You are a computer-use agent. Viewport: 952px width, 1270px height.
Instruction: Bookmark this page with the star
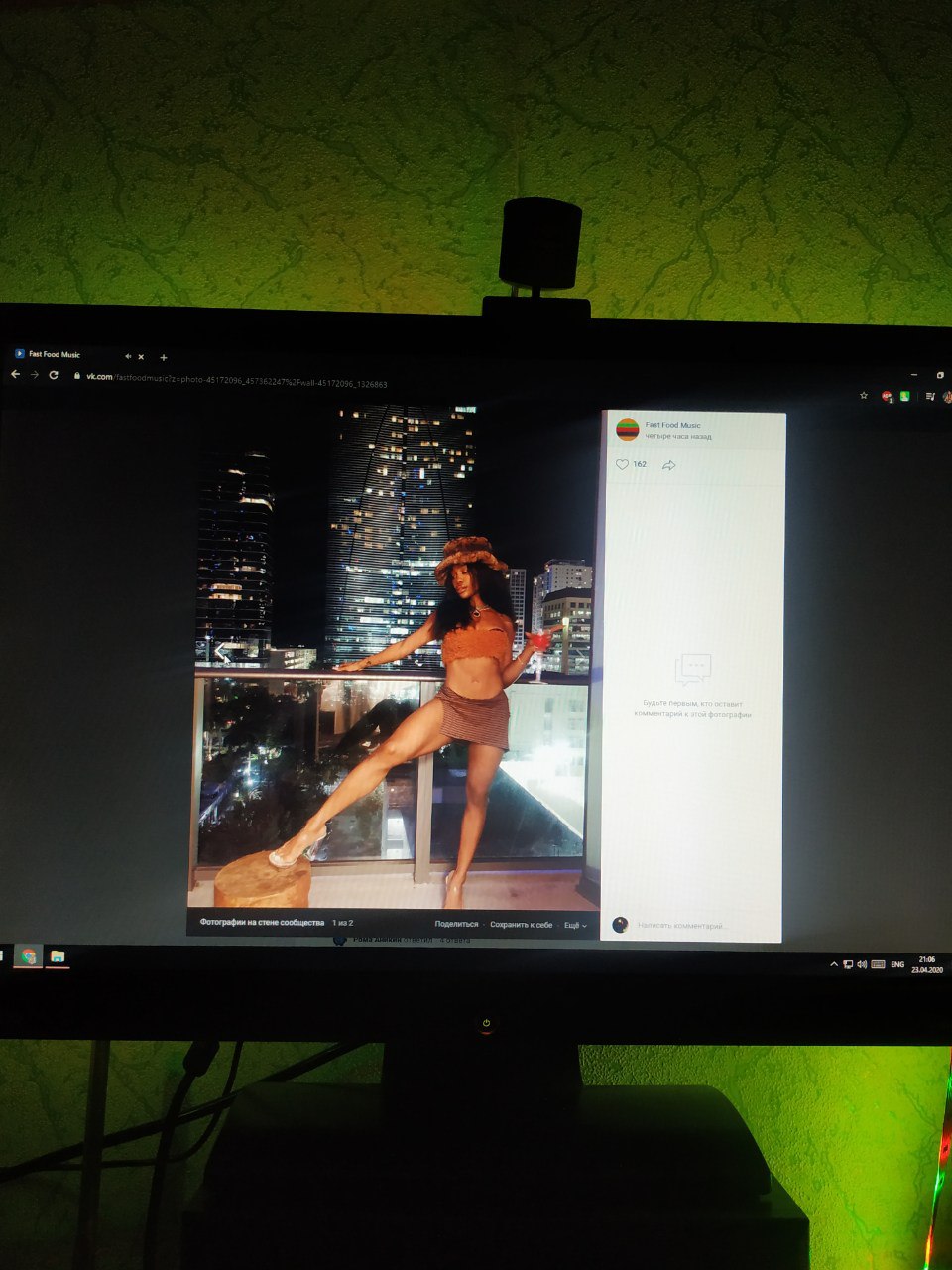864,396
